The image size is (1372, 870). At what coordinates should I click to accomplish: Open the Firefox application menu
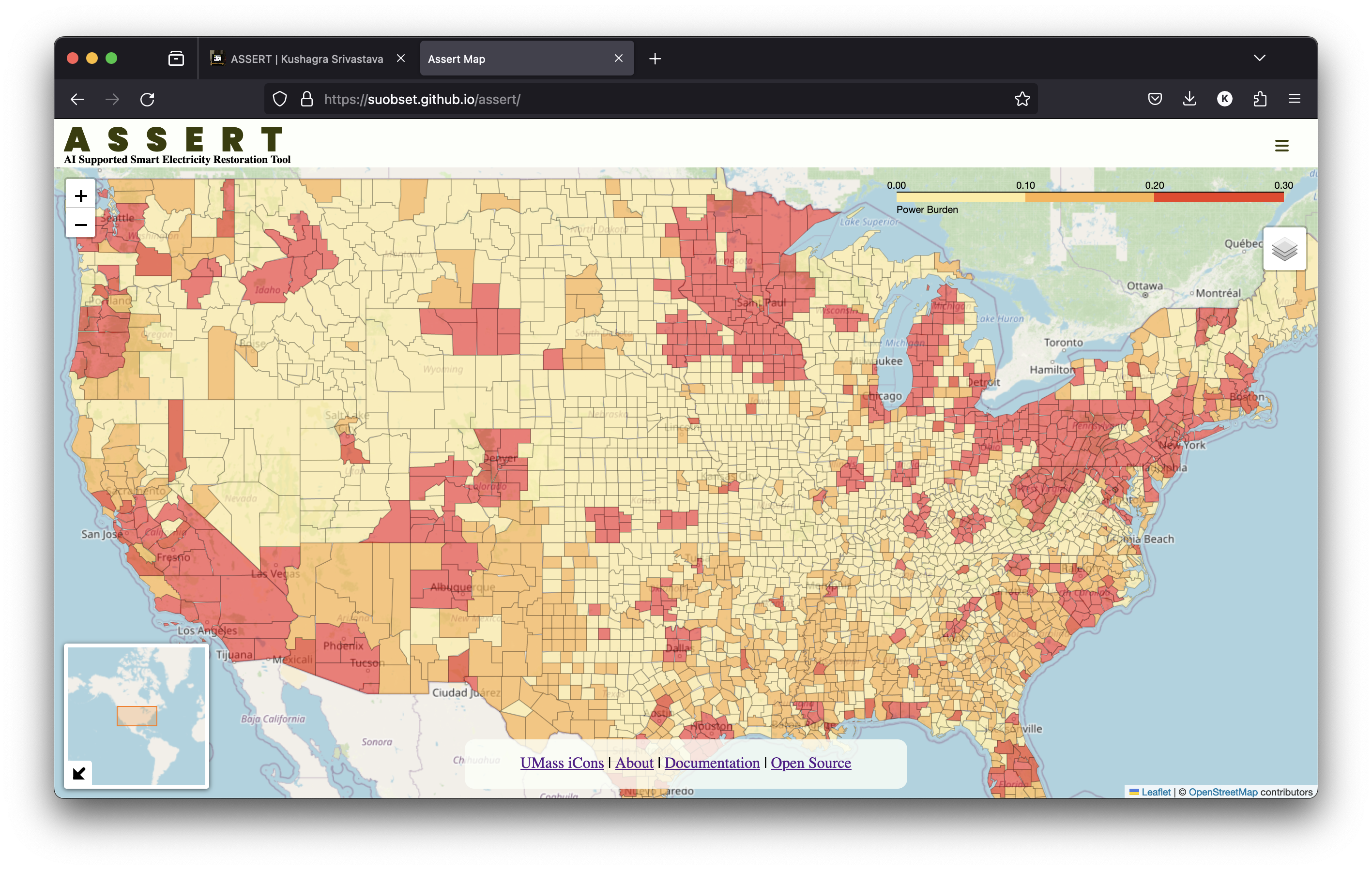1294,99
